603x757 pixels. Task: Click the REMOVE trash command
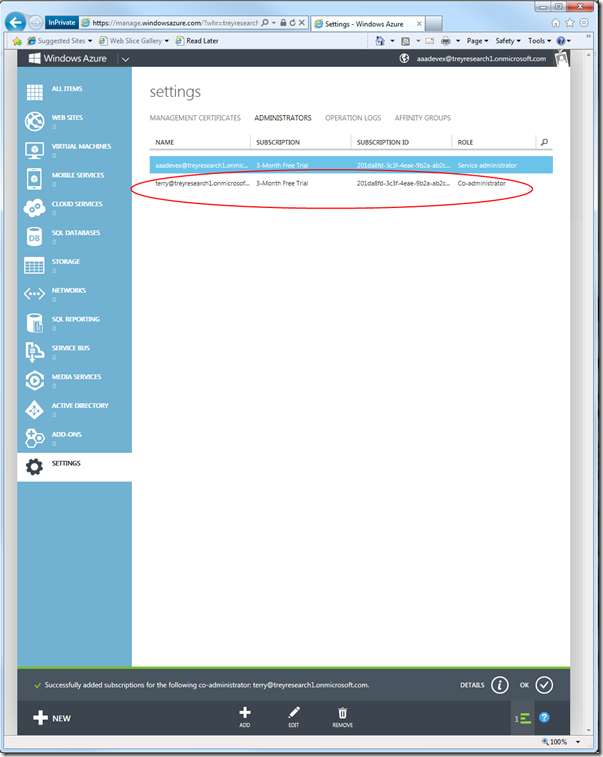coord(342,716)
